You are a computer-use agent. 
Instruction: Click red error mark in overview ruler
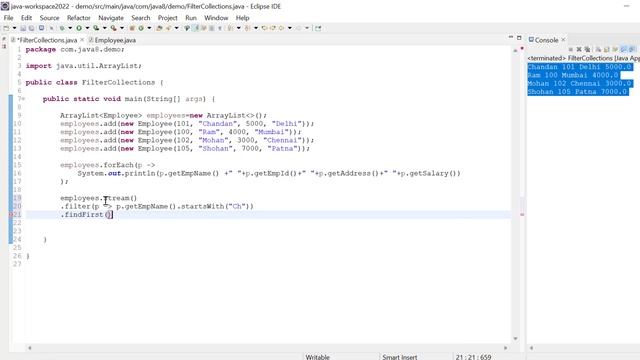click(x=522, y=214)
